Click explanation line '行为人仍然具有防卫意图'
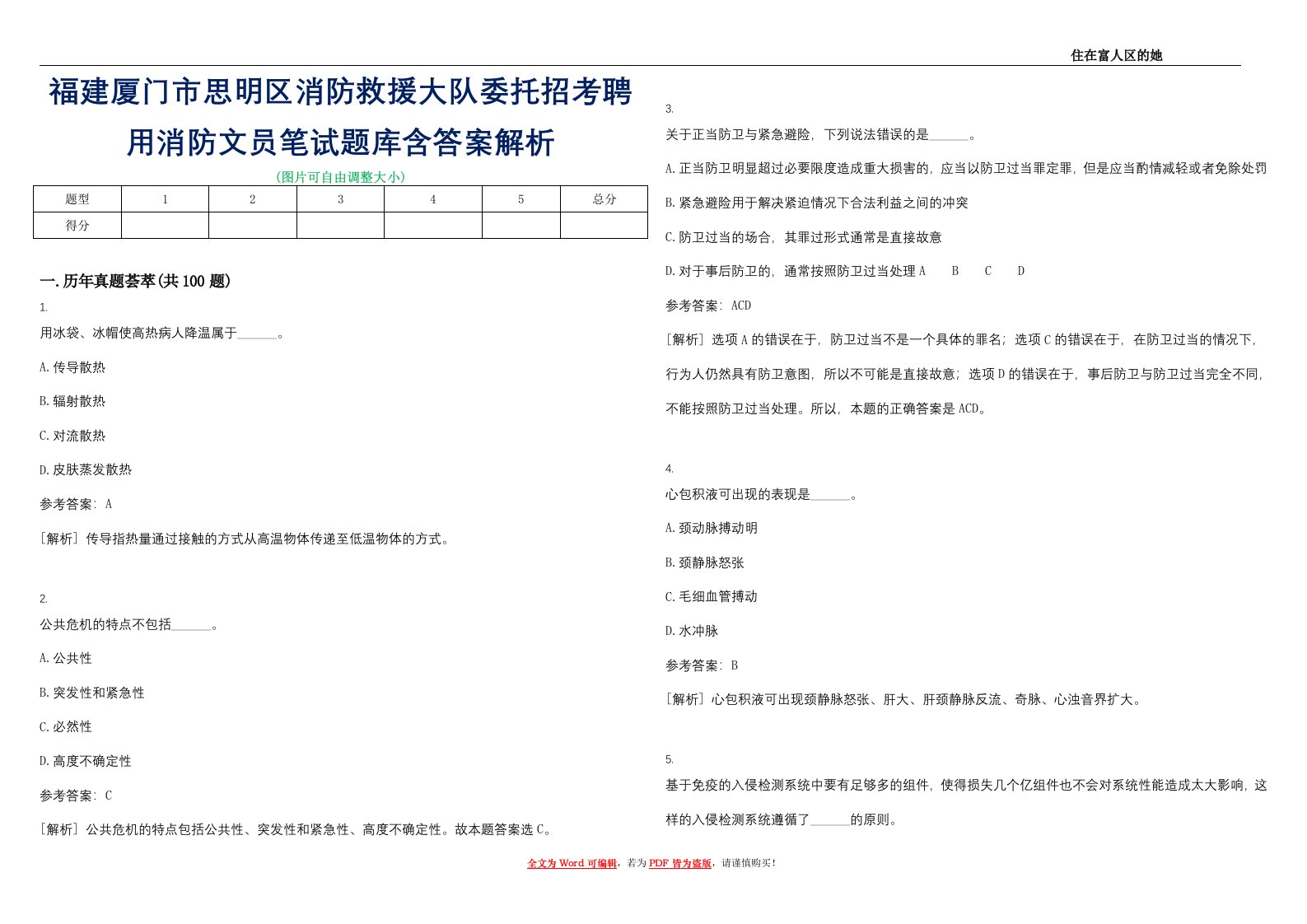The height and width of the screenshot is (924, 1307). point(965,374)
